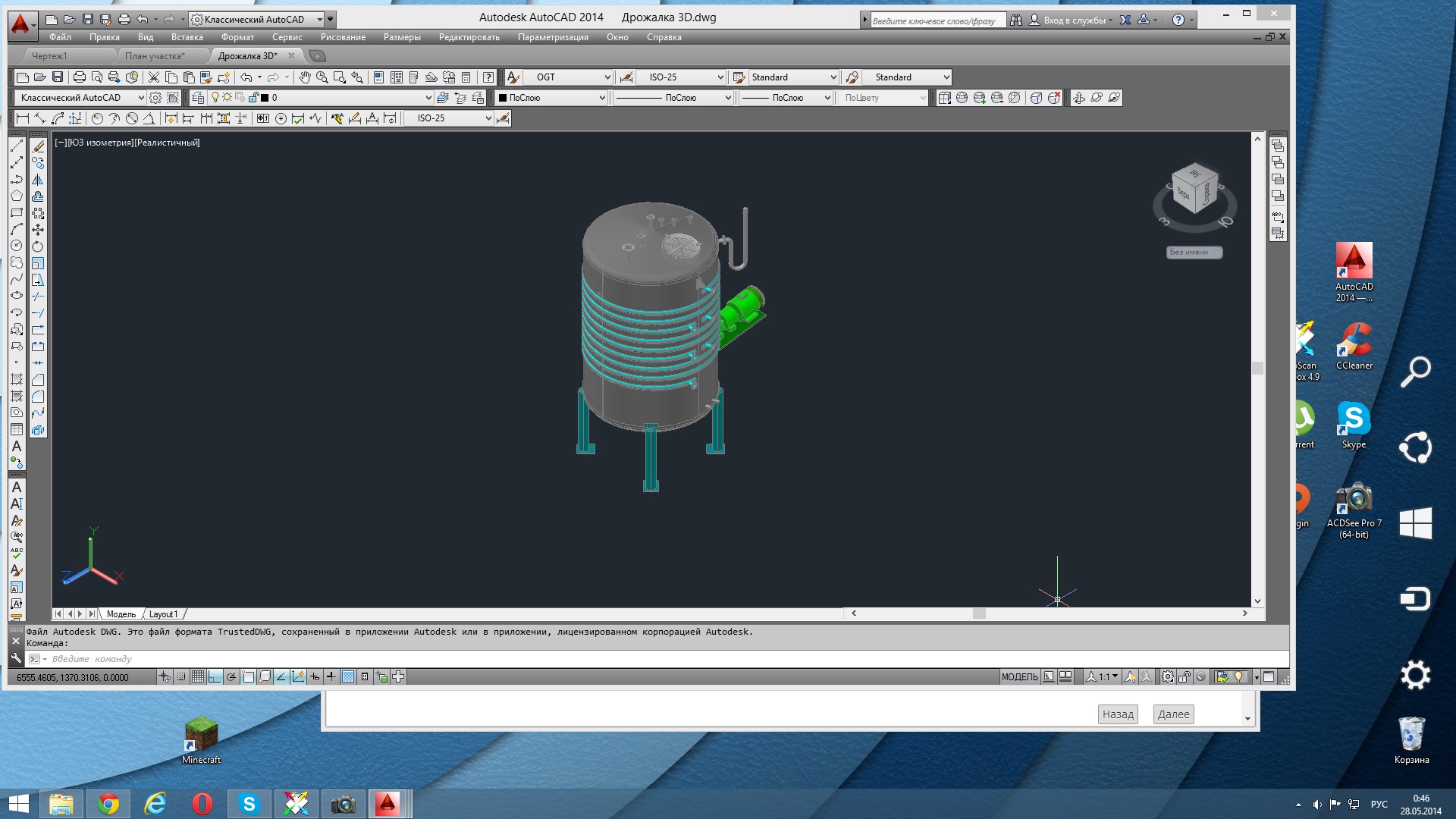Toggle 3D Object Snap in status bar
The width and height of the screenshot is (1456, 819).
(x=265, y=676)
